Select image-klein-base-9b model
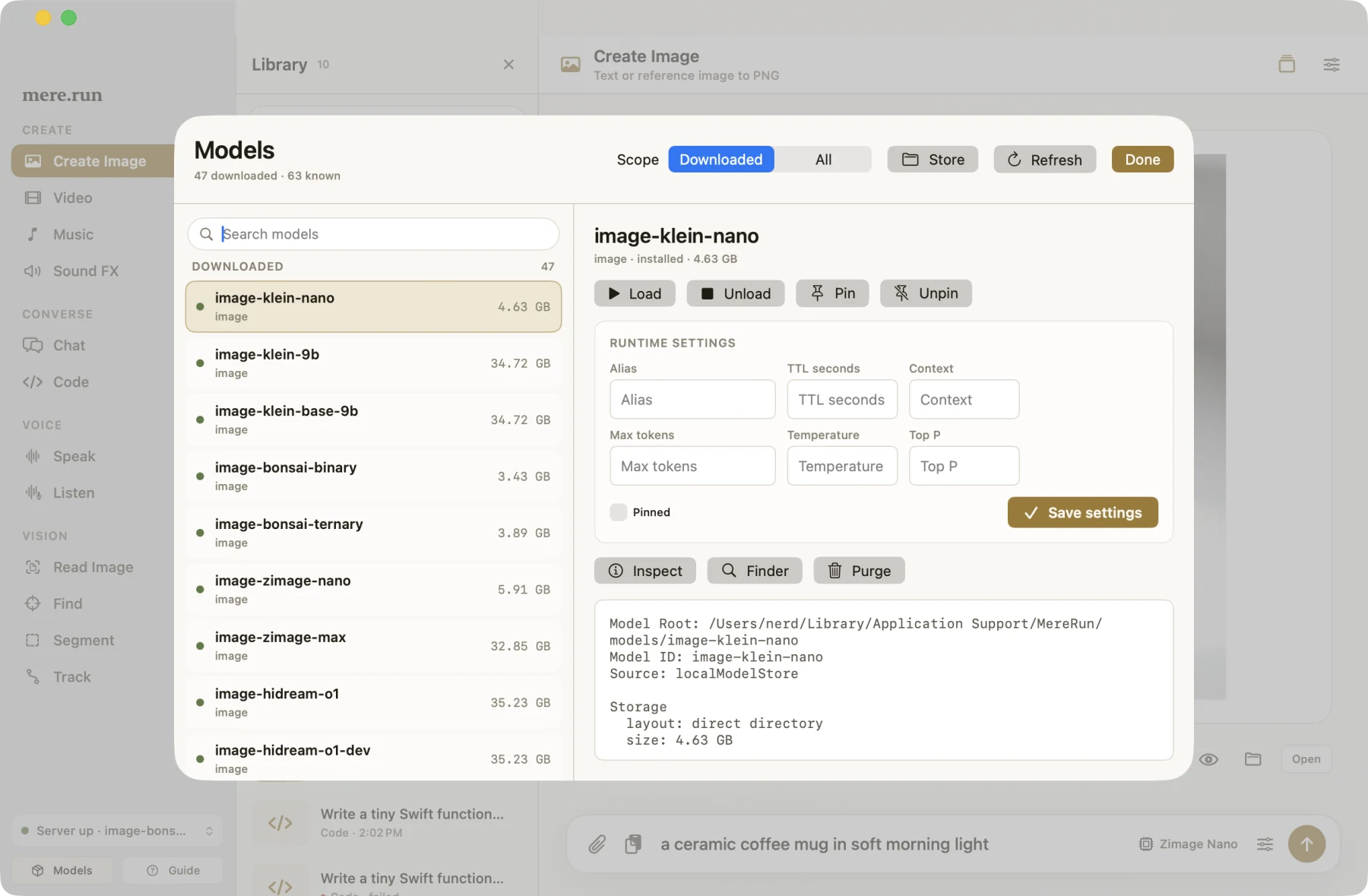Screen dimensions: 1368x896 coord(373,420)
